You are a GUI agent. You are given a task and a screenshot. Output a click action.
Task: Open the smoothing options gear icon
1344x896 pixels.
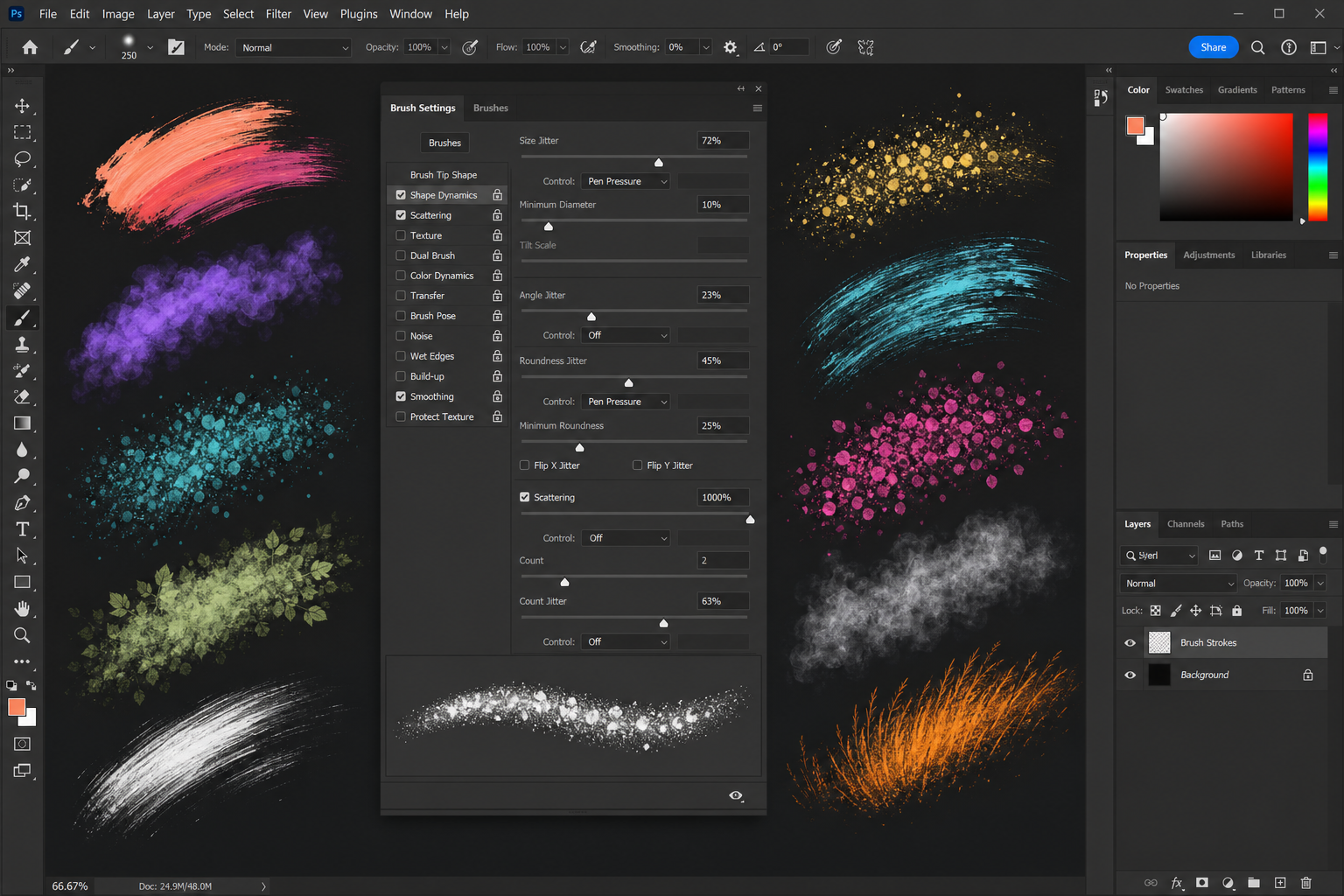point(730,47)
